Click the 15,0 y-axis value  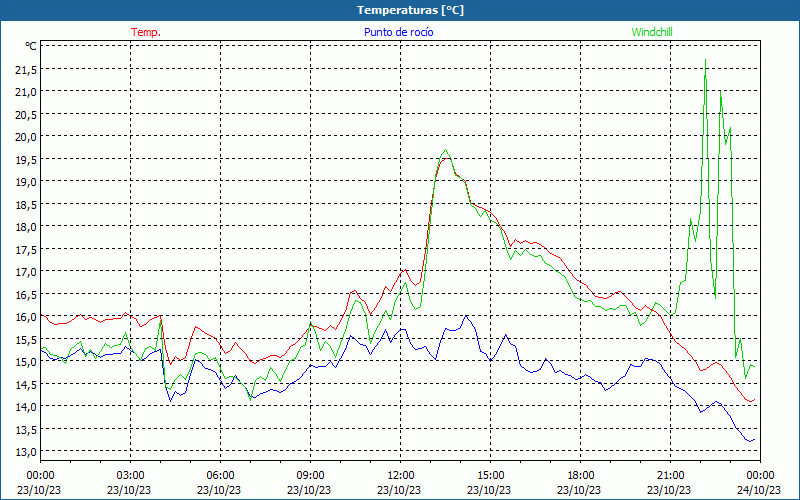(x=26, y=362)
